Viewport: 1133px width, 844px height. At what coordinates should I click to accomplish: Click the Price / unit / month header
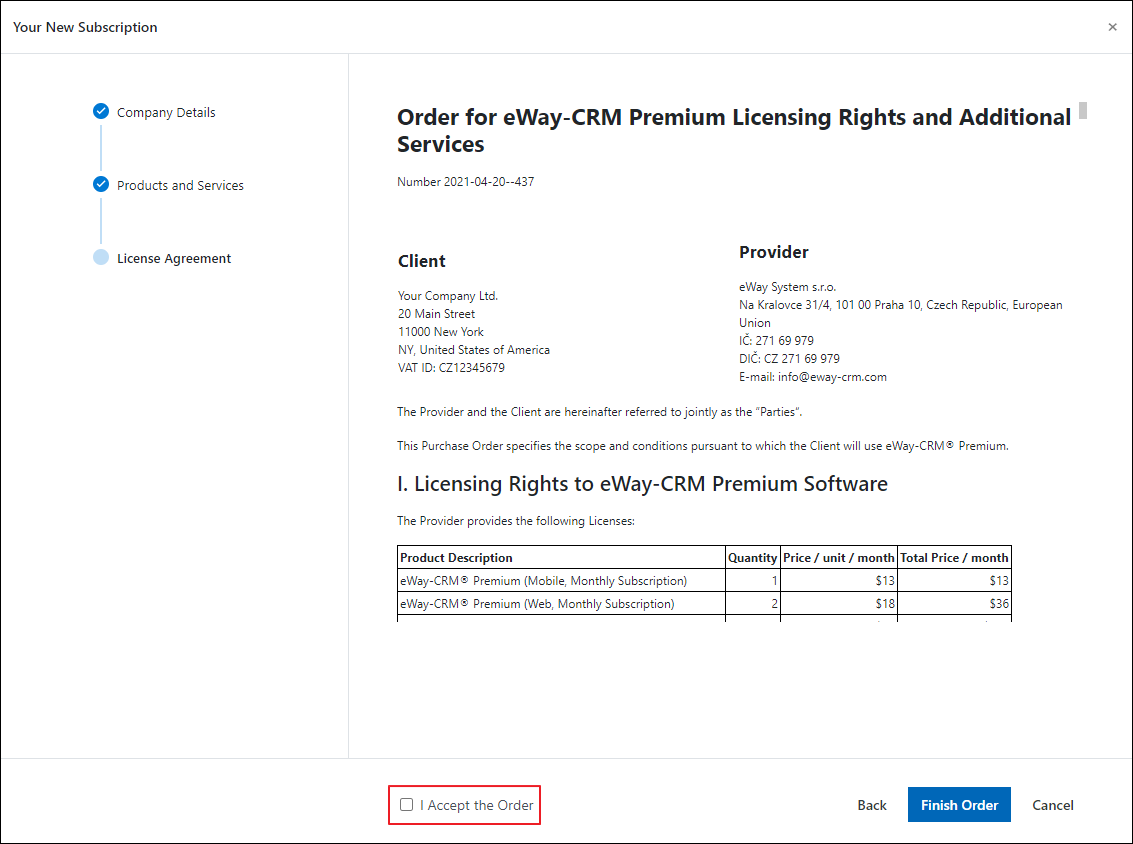pos(838,557)
